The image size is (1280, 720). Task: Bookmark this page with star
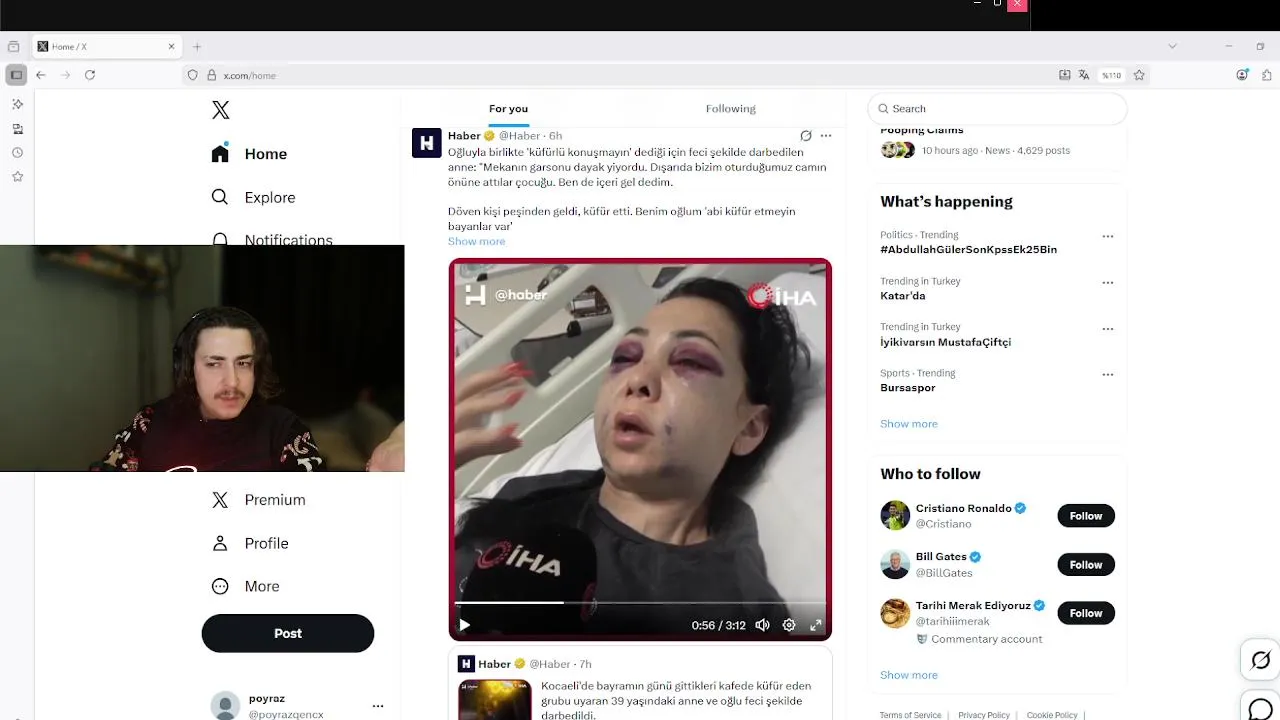[1139, 75]
